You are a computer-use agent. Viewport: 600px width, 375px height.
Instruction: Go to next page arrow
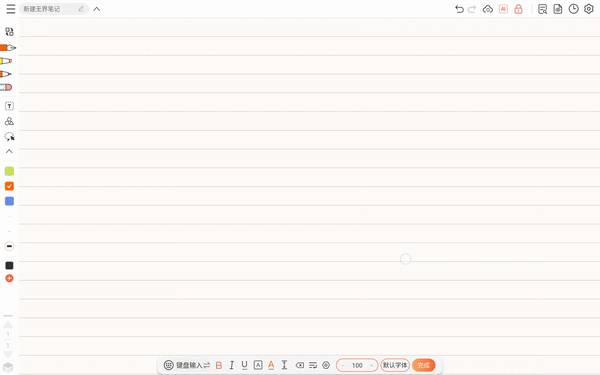tap(8, 354)
